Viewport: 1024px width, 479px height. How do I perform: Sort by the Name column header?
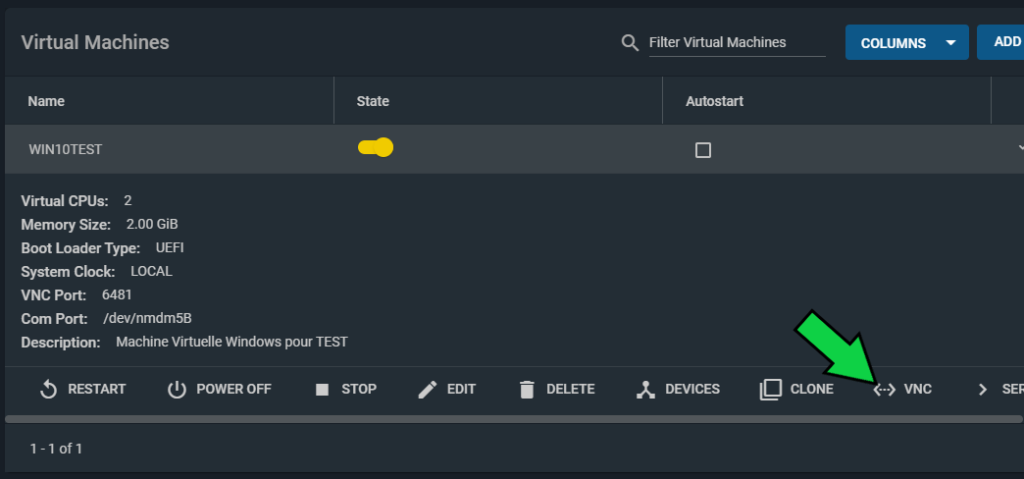(x=46, y=101)
